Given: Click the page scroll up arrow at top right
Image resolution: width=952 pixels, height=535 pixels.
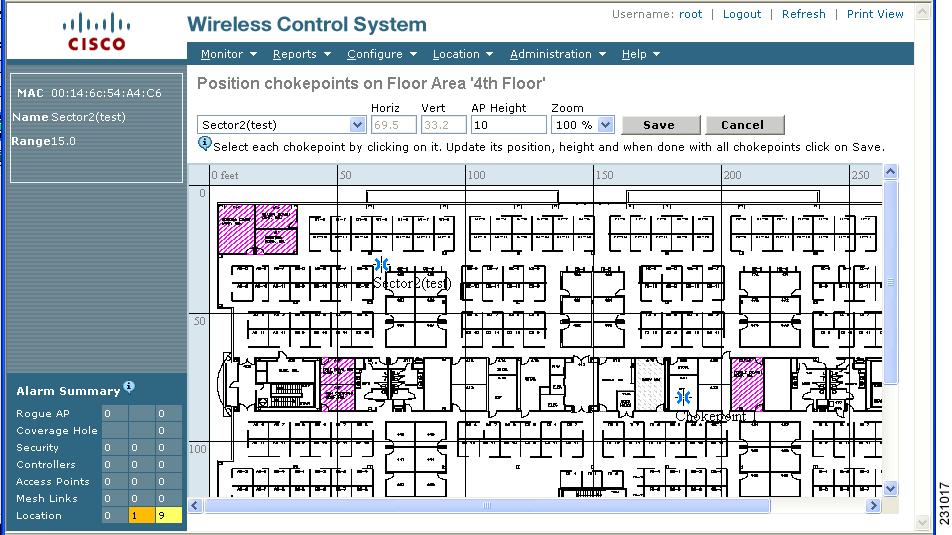Looking at the screenshot, I should (922, 12).
